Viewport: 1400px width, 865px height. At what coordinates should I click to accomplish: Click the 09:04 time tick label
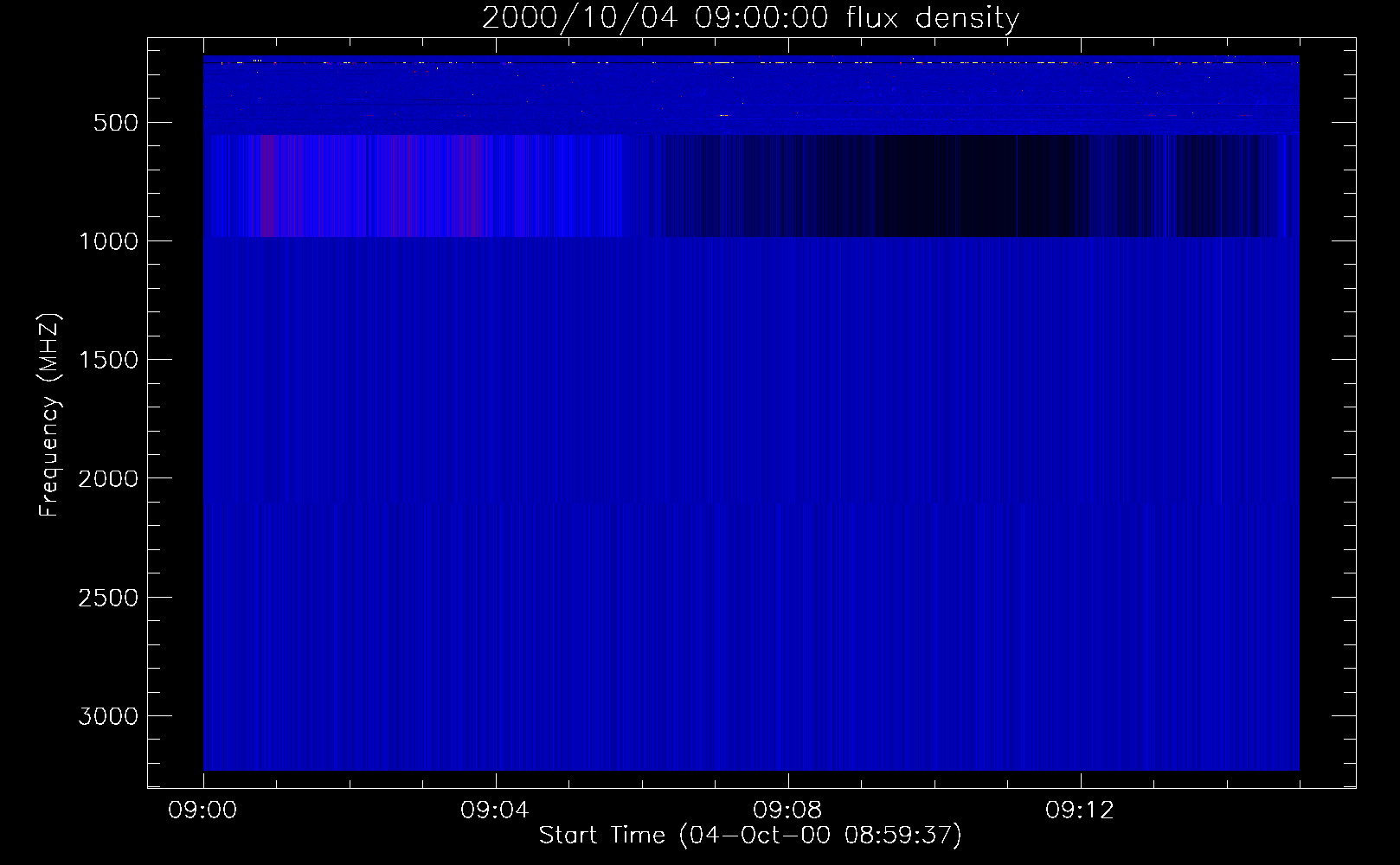tap(495, 811)
